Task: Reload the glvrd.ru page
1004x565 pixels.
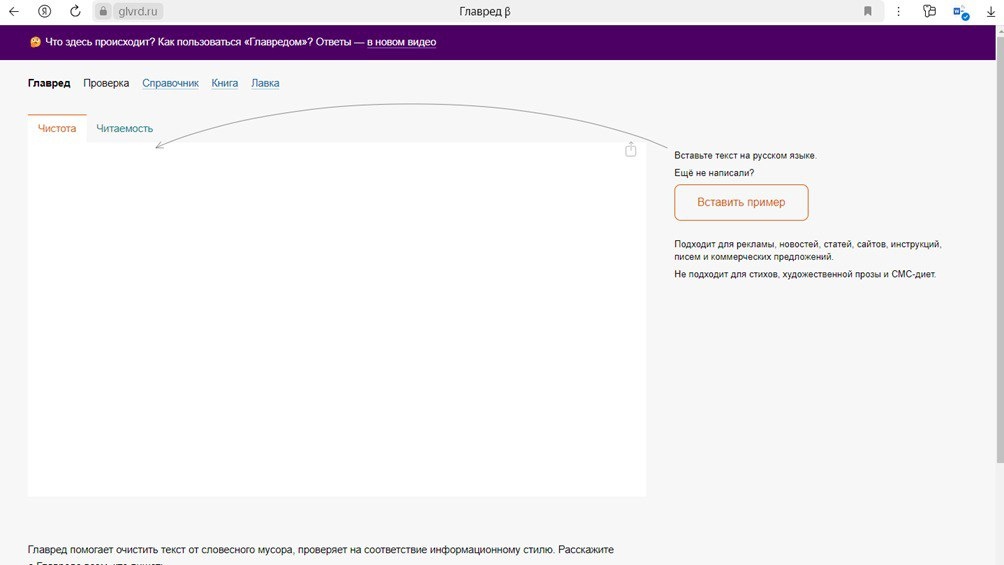Action: [75, 12]
